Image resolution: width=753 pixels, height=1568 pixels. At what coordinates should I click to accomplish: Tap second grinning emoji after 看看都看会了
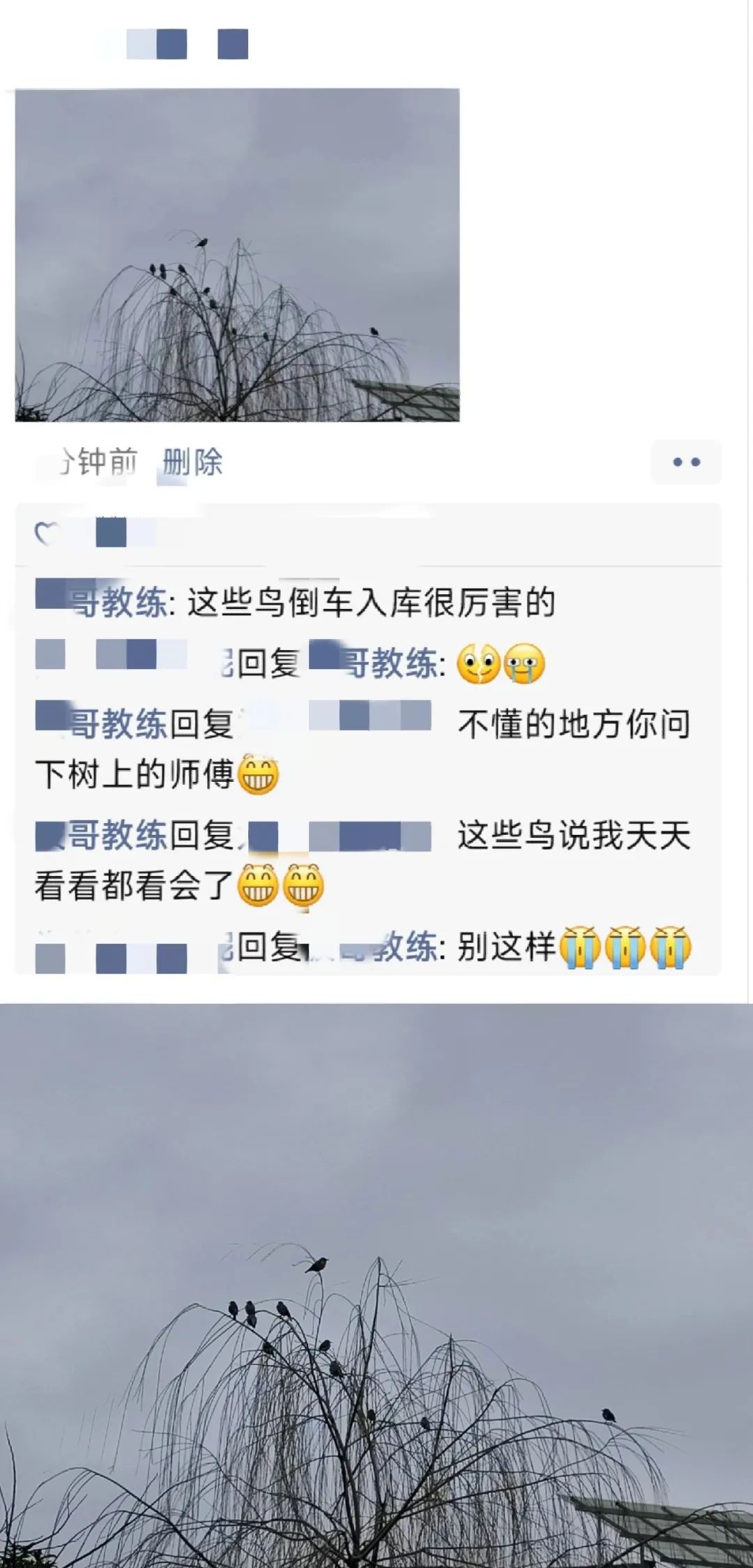click(x=303, y=885)
